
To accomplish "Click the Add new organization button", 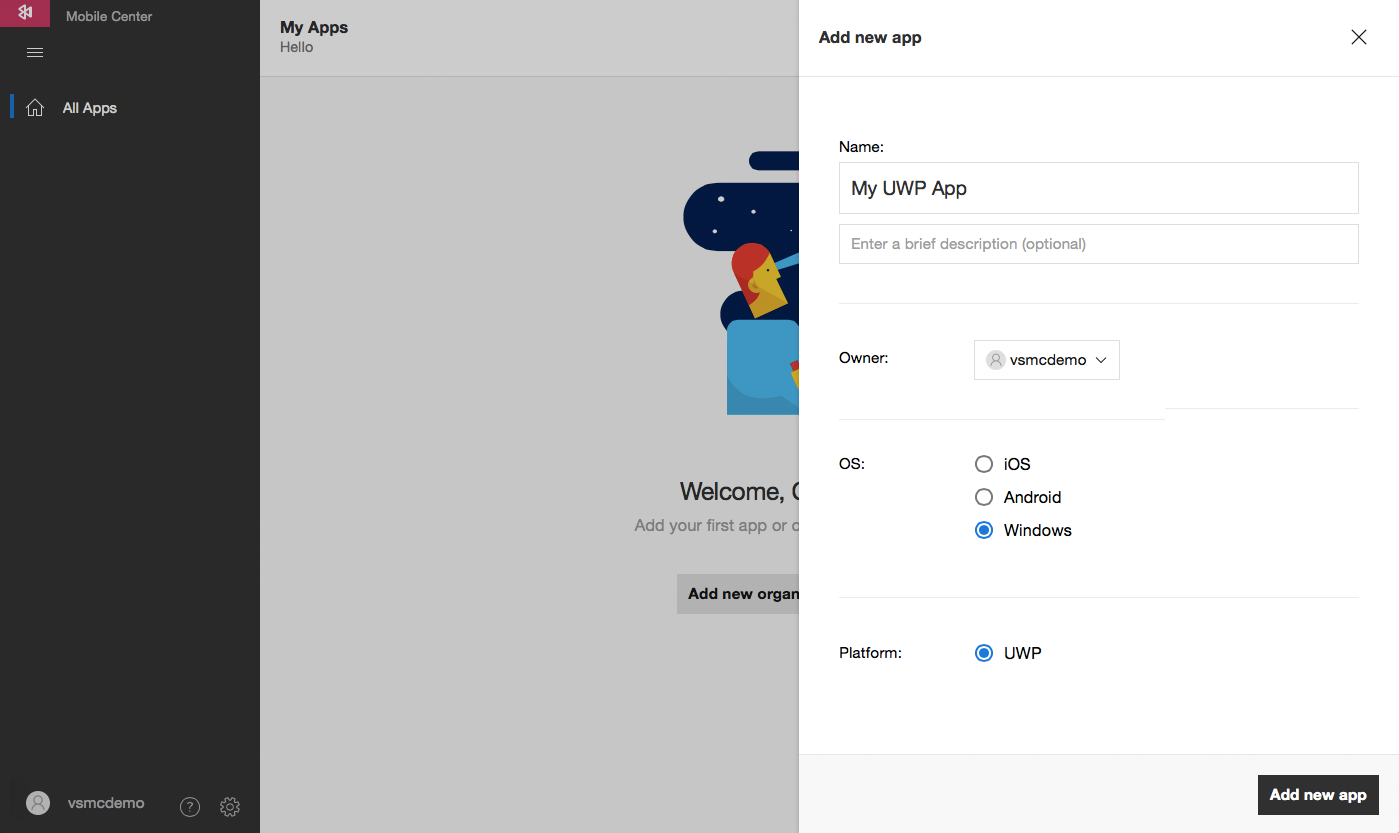I will (738, 594).
